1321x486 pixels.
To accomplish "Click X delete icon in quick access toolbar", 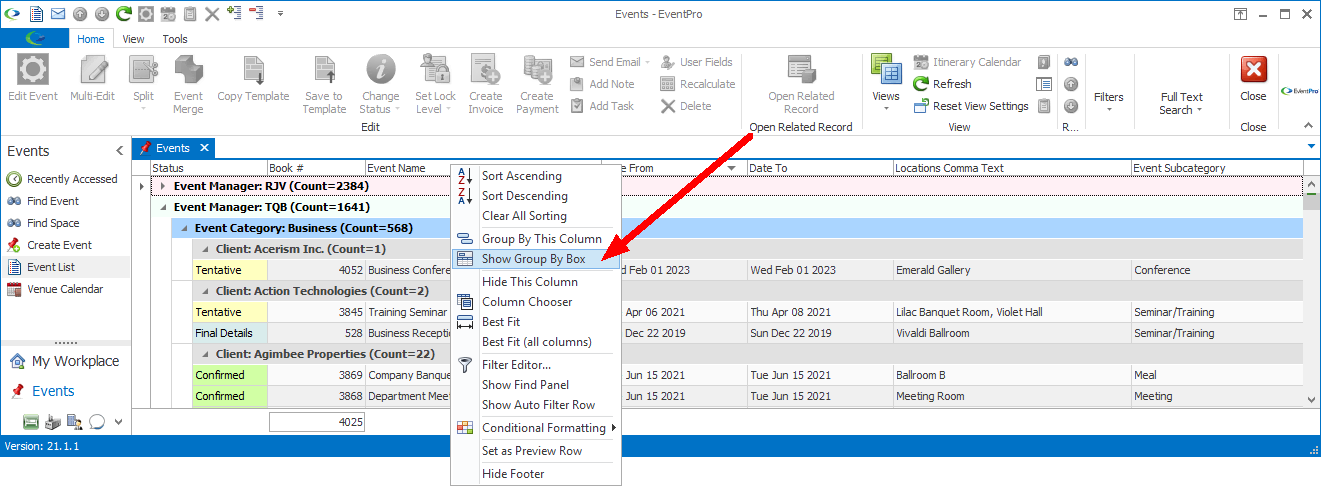I will tap(212, 14).
